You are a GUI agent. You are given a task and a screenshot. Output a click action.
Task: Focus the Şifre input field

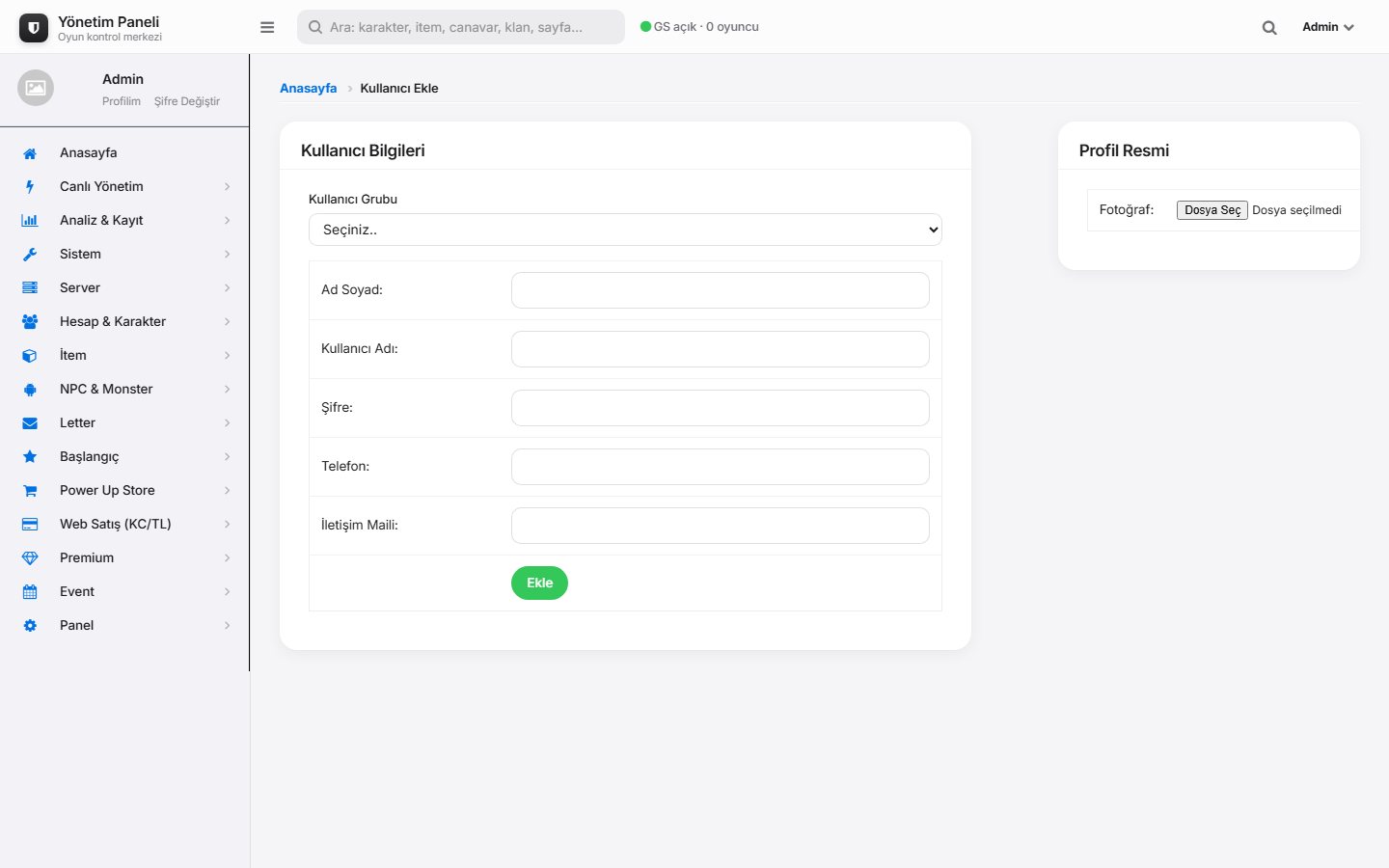(x=721, y=408)
